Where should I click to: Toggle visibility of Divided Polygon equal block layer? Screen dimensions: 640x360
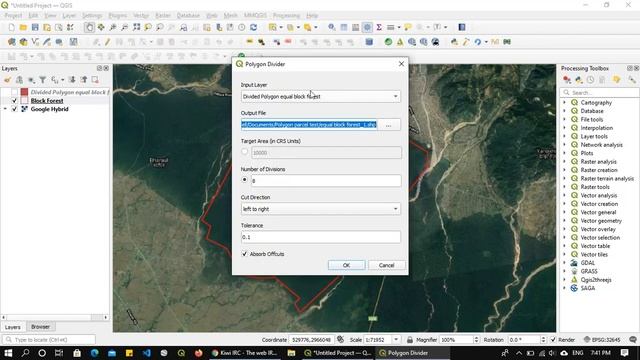[x=15, y=92]
